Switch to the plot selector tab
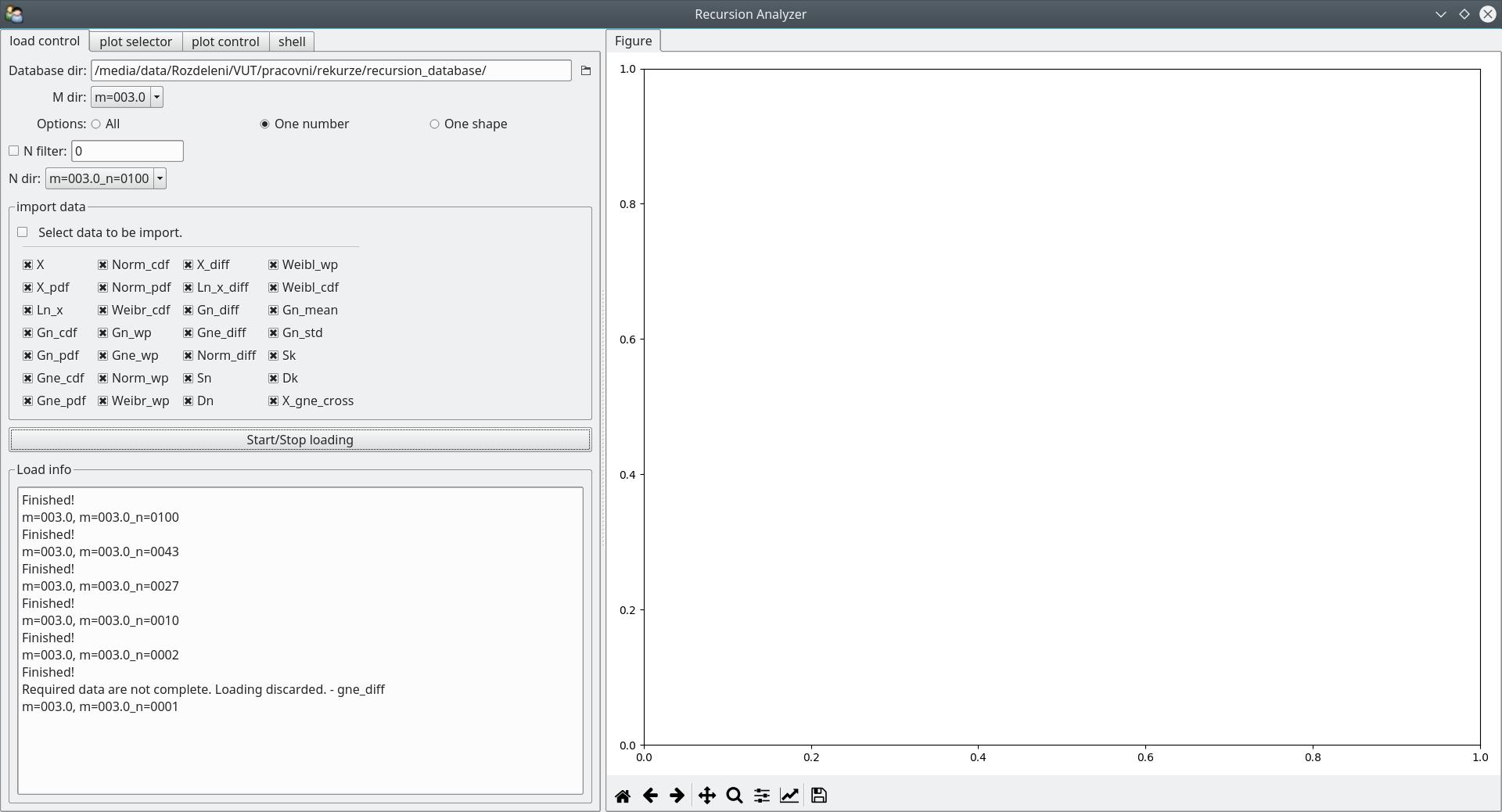Viewport: 1502px width, 812px height. tap(135, 41)
